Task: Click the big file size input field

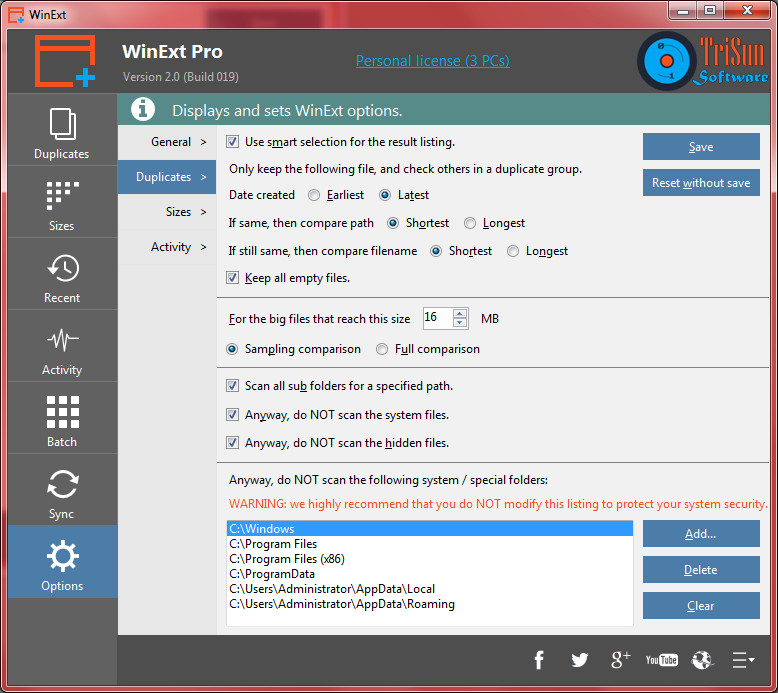Action: pyautogui.click(x=438, y=318)
